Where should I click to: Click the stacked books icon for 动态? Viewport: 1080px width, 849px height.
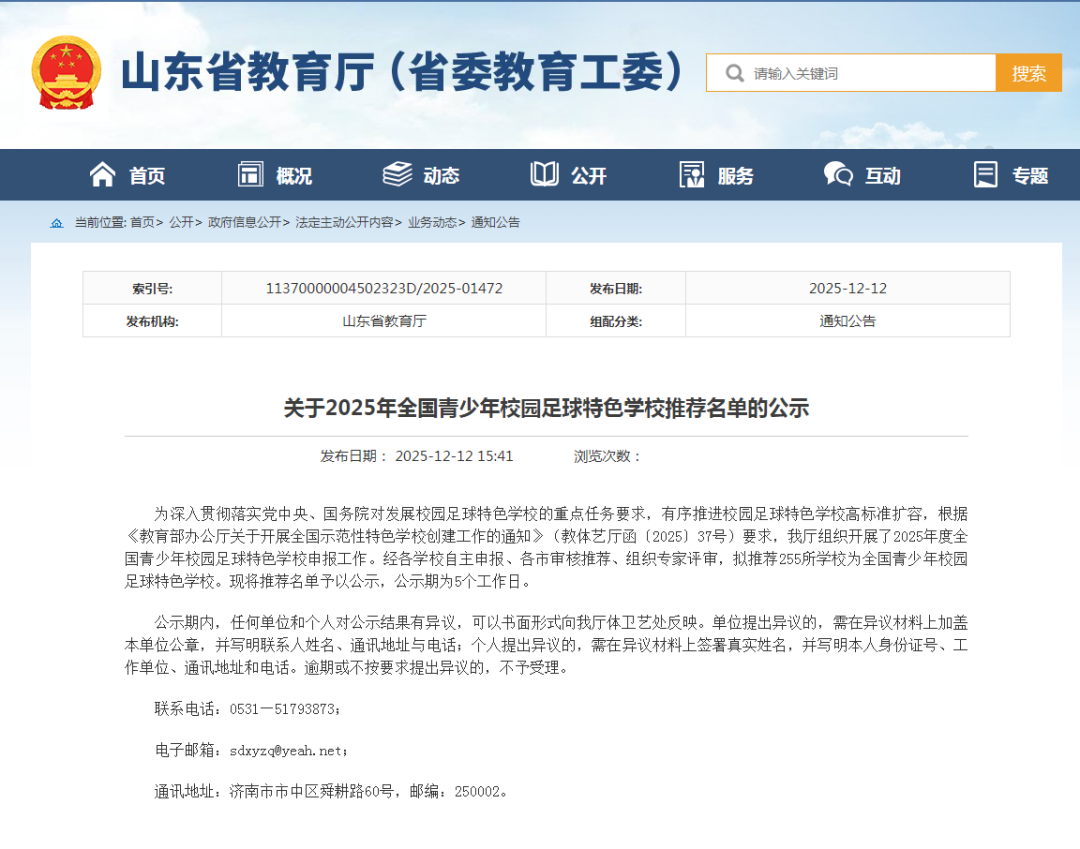[x=397, y=175]
